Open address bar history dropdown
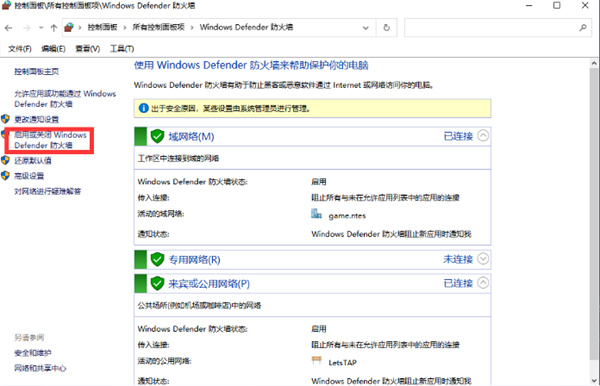The width and height of the screenshot is (600, 386). (x=365, y=28)
